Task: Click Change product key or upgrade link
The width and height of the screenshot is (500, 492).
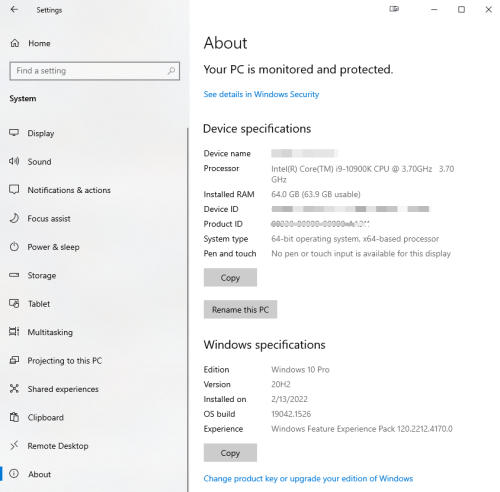Action: tap(308, 479)
